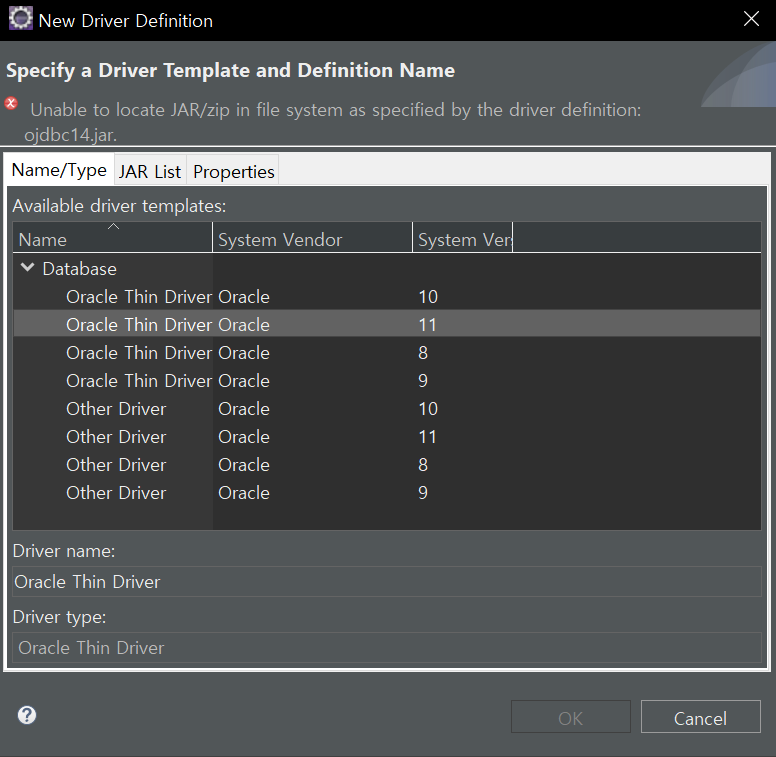Select Oracle Thin Driver version 9
The width and height of the screenshot is (776, 757).
387,380
